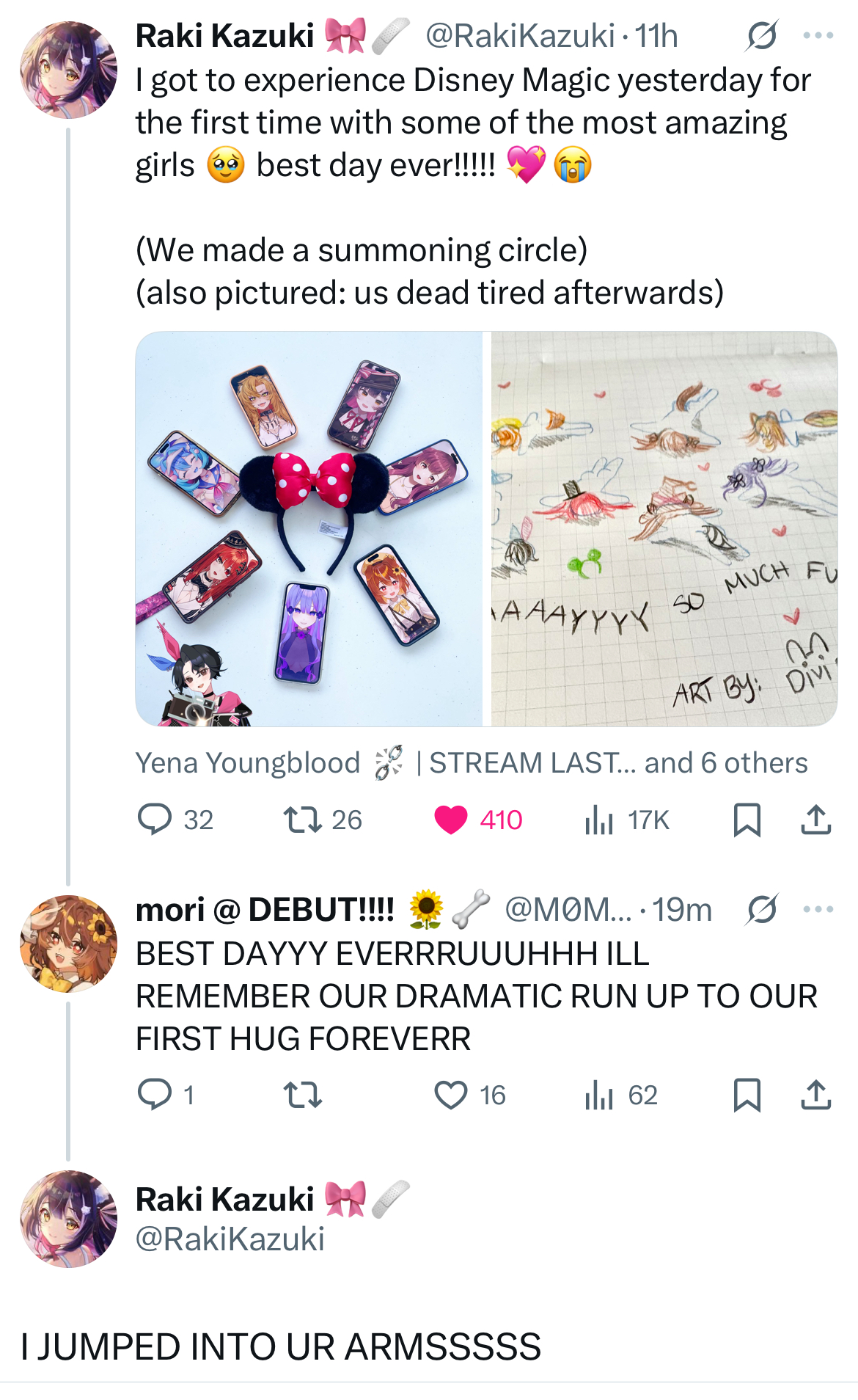Open the phones and Minnie ears photo
This screenshot has height=1400, width=858.
309,528
